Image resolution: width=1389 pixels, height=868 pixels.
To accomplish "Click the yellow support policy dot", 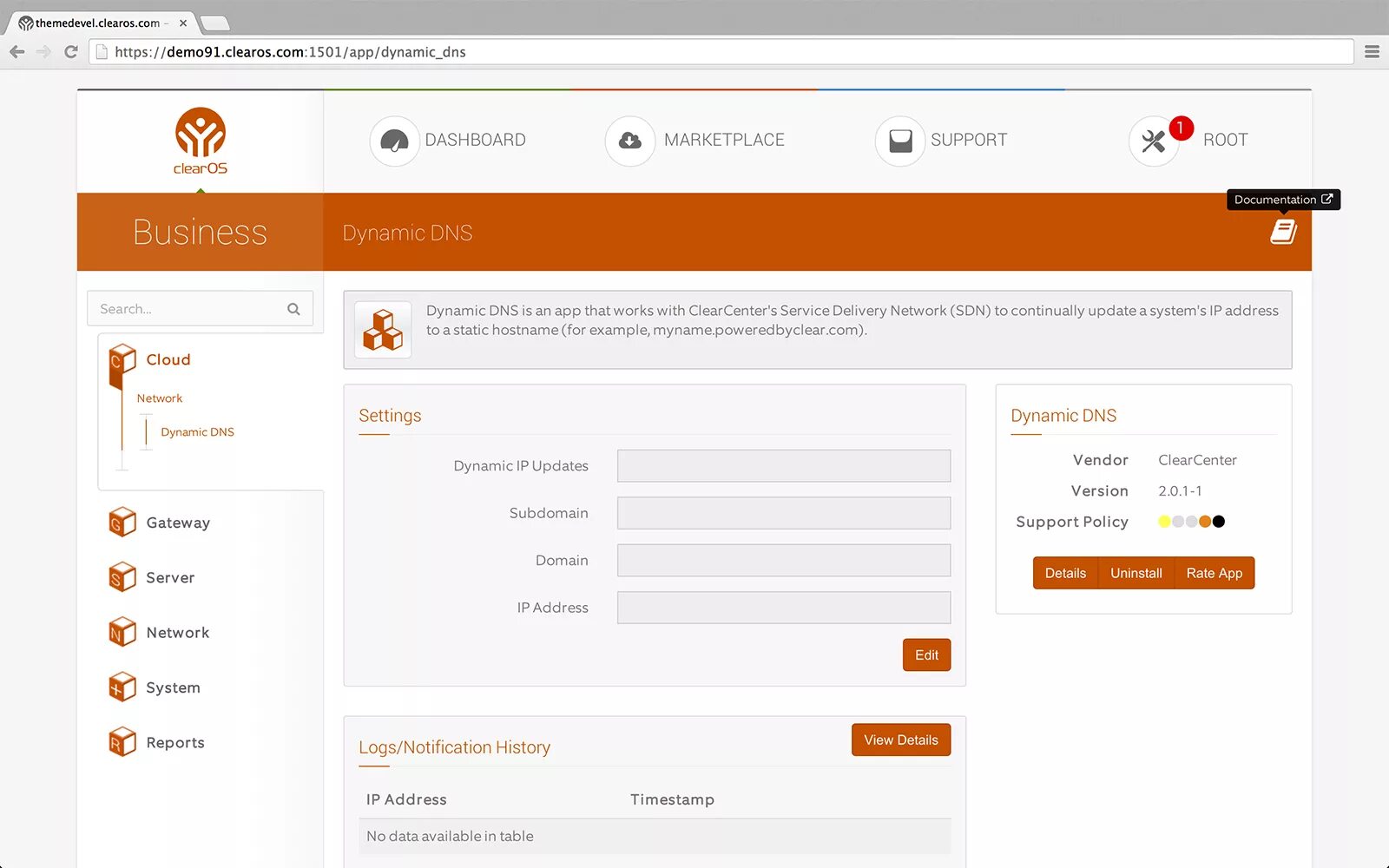I will tap(1164, 522).
